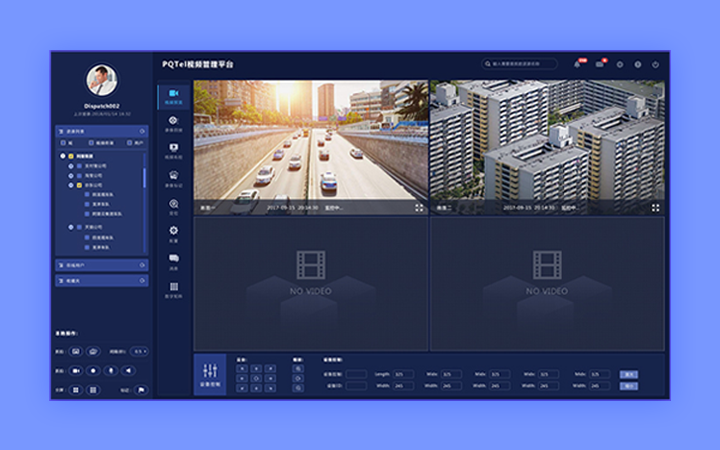Open the grid matrix item in vertical sidebar
720x450 pixels.
coord(174,290)
